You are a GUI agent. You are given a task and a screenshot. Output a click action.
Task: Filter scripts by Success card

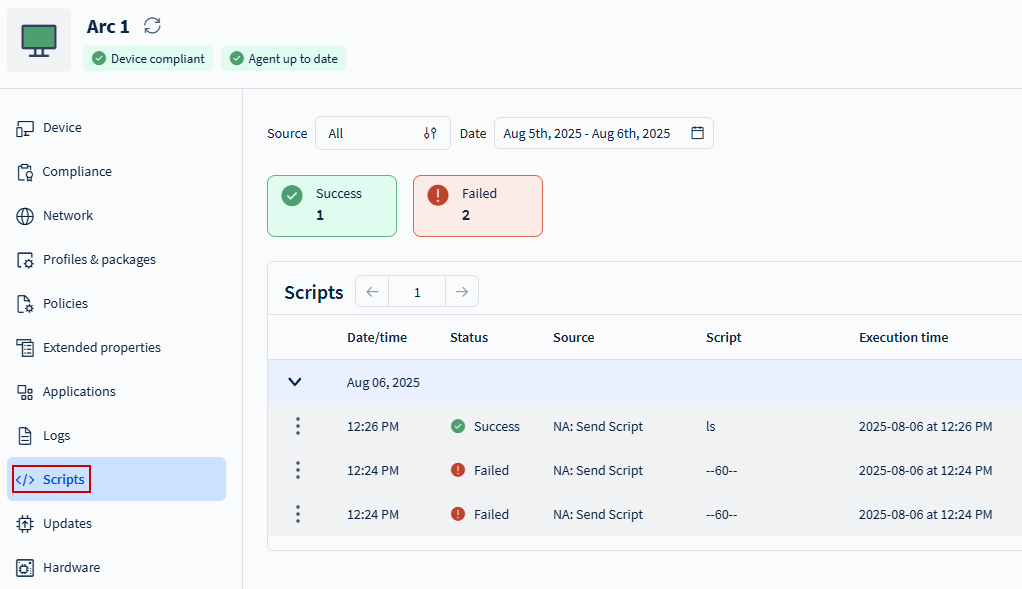[x=331, y=206]
